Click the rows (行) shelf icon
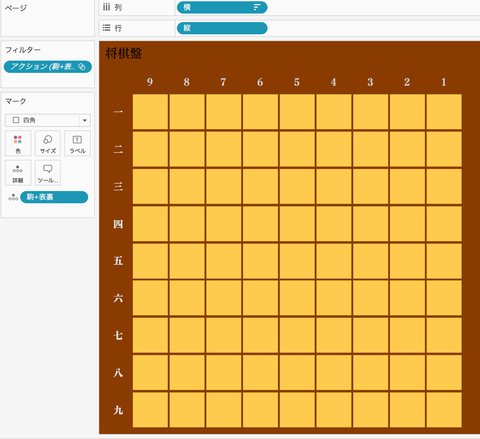480x439 pixels. (106, 28)
